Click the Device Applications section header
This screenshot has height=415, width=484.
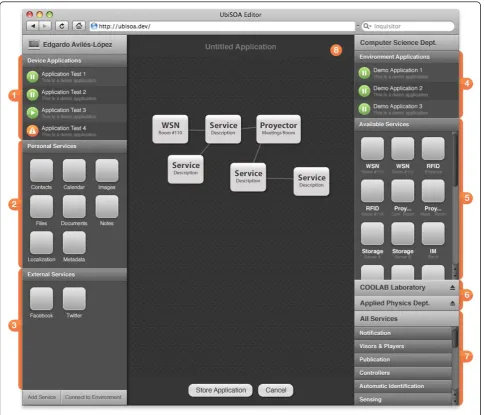tap(74, 61)
